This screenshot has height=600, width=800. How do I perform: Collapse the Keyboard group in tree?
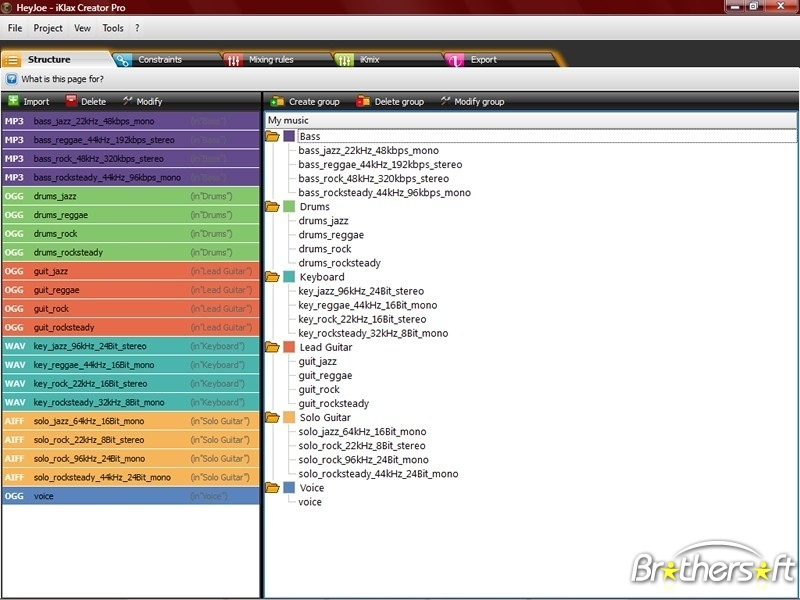coord(272,277)
